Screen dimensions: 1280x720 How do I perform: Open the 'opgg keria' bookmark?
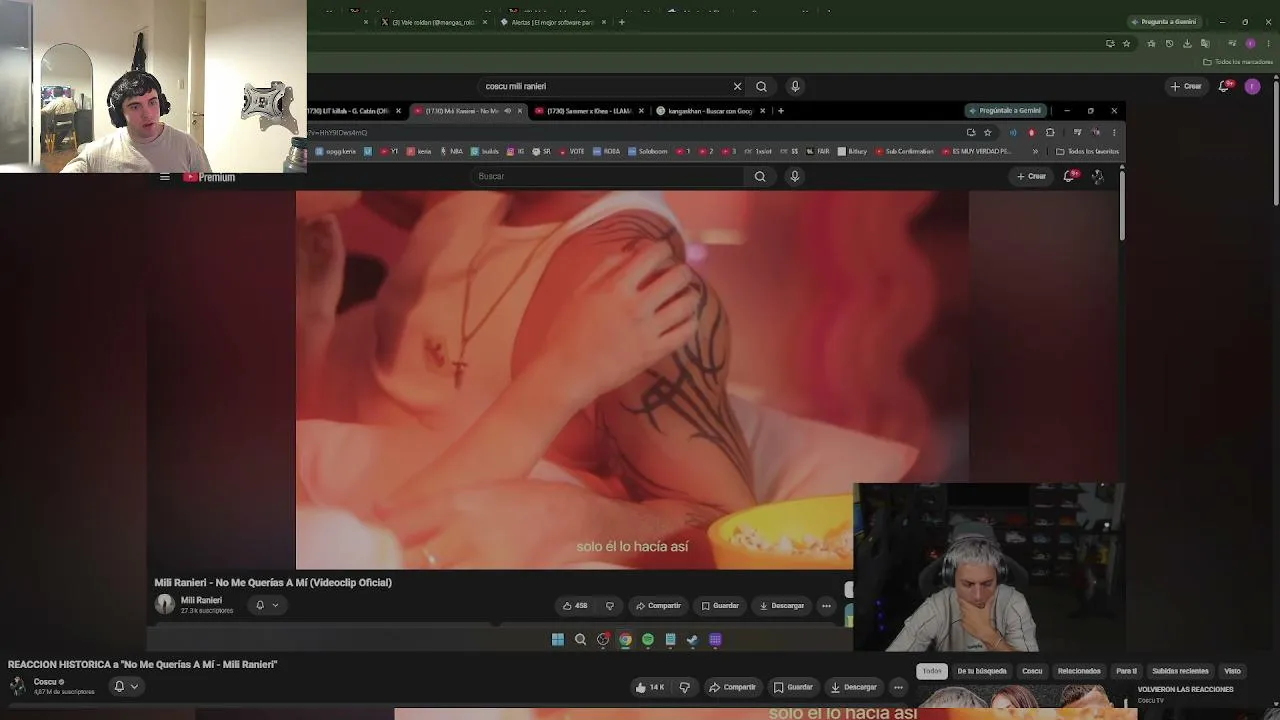336,152
